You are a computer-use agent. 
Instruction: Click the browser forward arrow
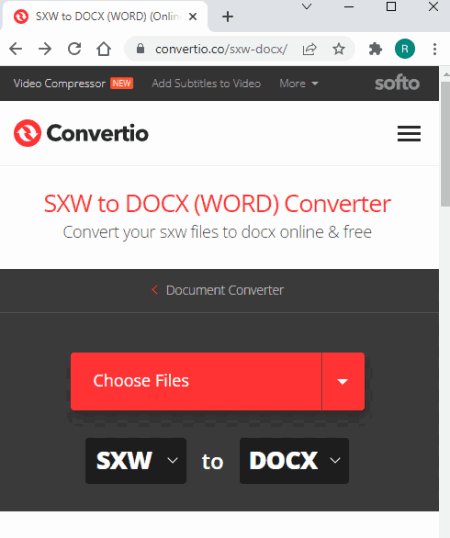pyautogui.click(x=45, y=49)
